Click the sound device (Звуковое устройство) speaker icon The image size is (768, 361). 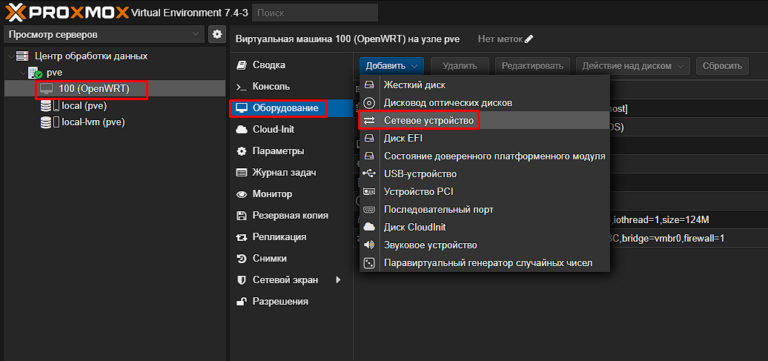pyautogui.click(x=369, y=245)
